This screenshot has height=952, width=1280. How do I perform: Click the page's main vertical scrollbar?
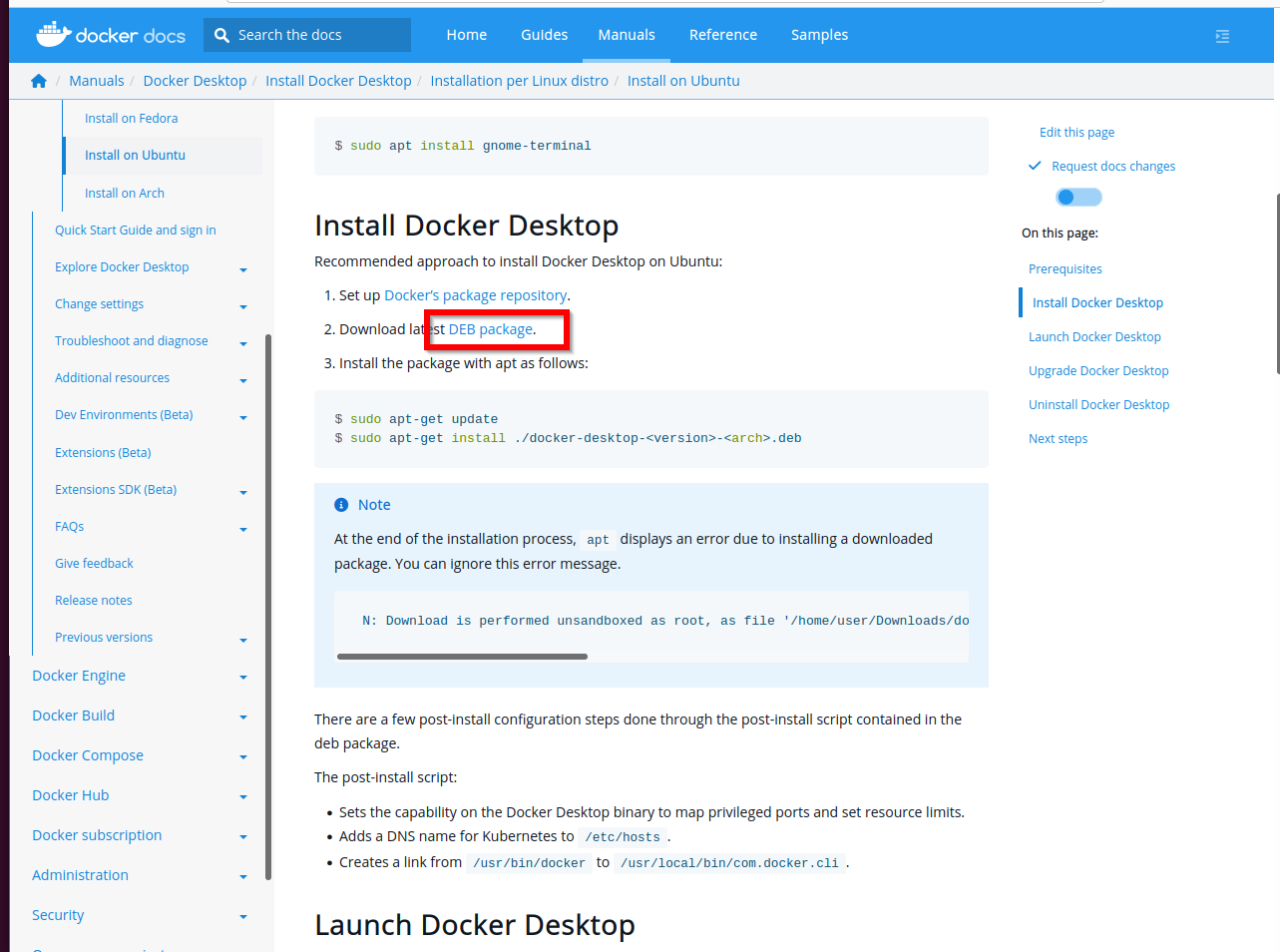coord(1277,283)
